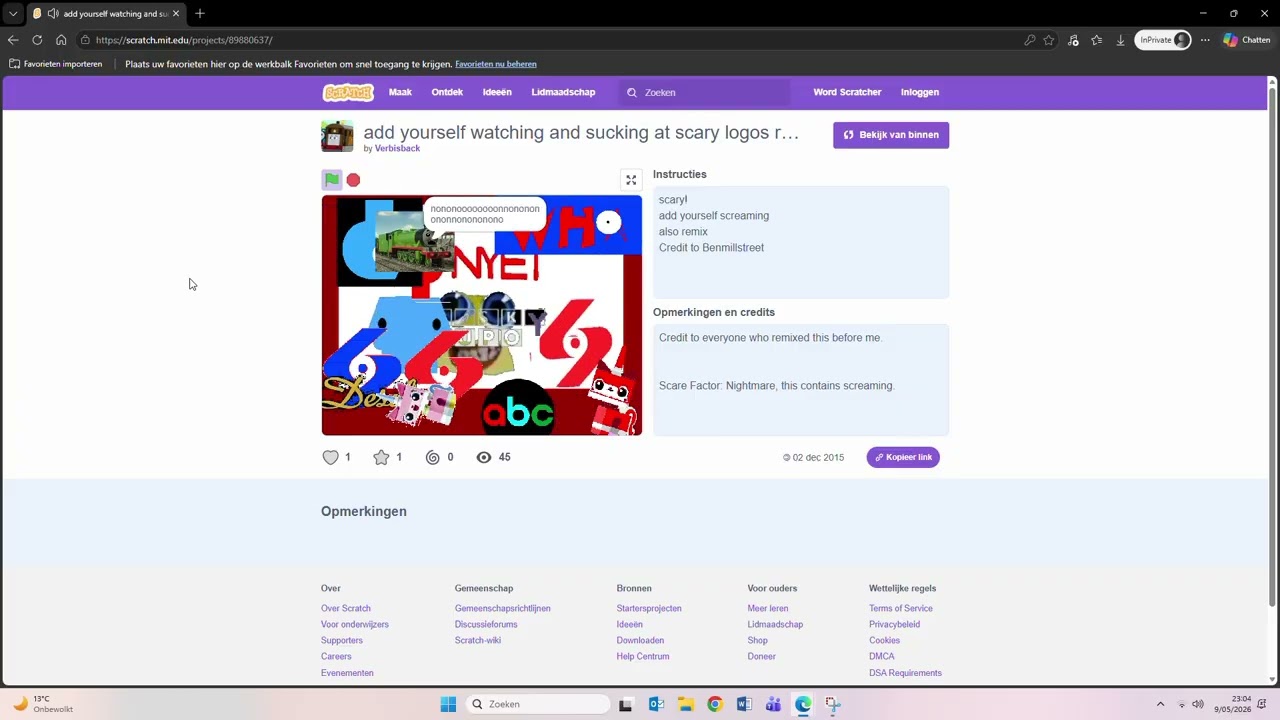Viewport: 1280px width, 720px height.
Task: Click the author avatar thumbnail
Action: [337, 136]
